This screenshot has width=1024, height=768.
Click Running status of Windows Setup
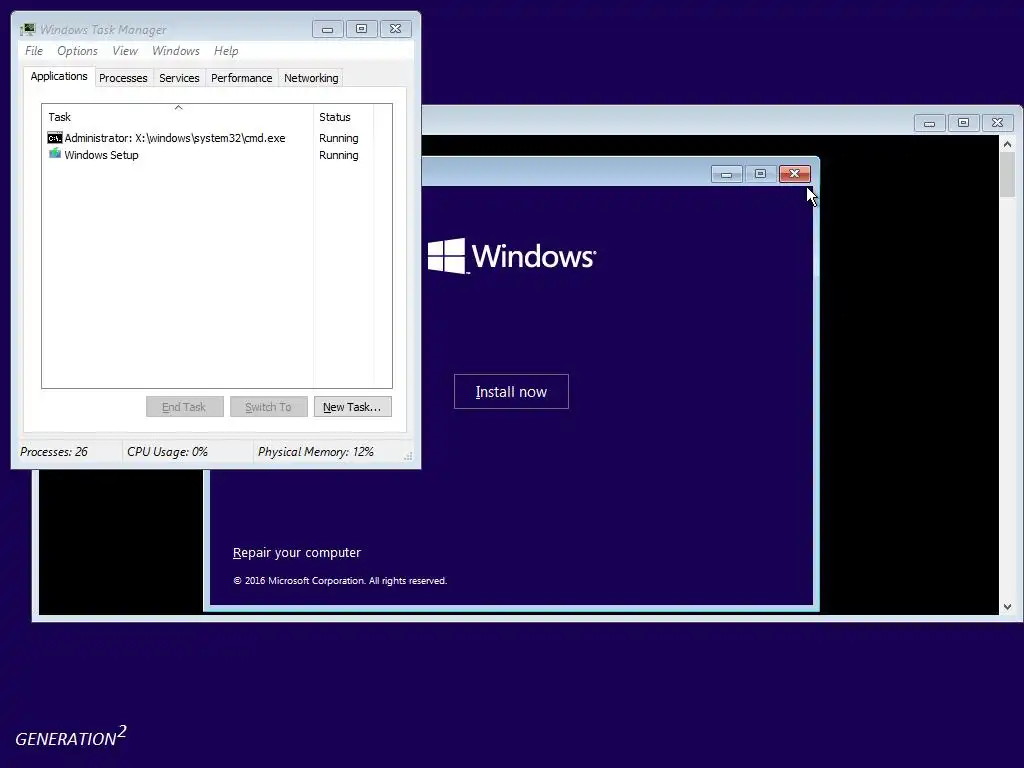[x=338, y=155]
